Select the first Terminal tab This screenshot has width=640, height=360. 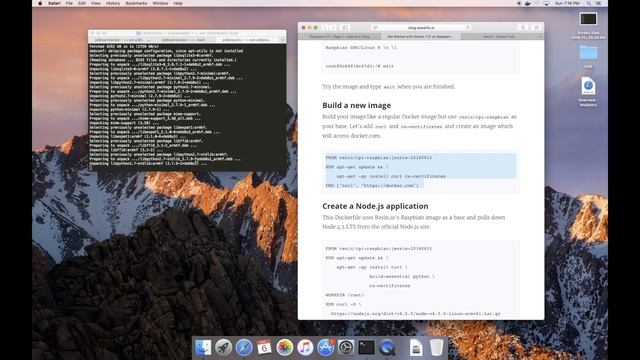(120, 40)
